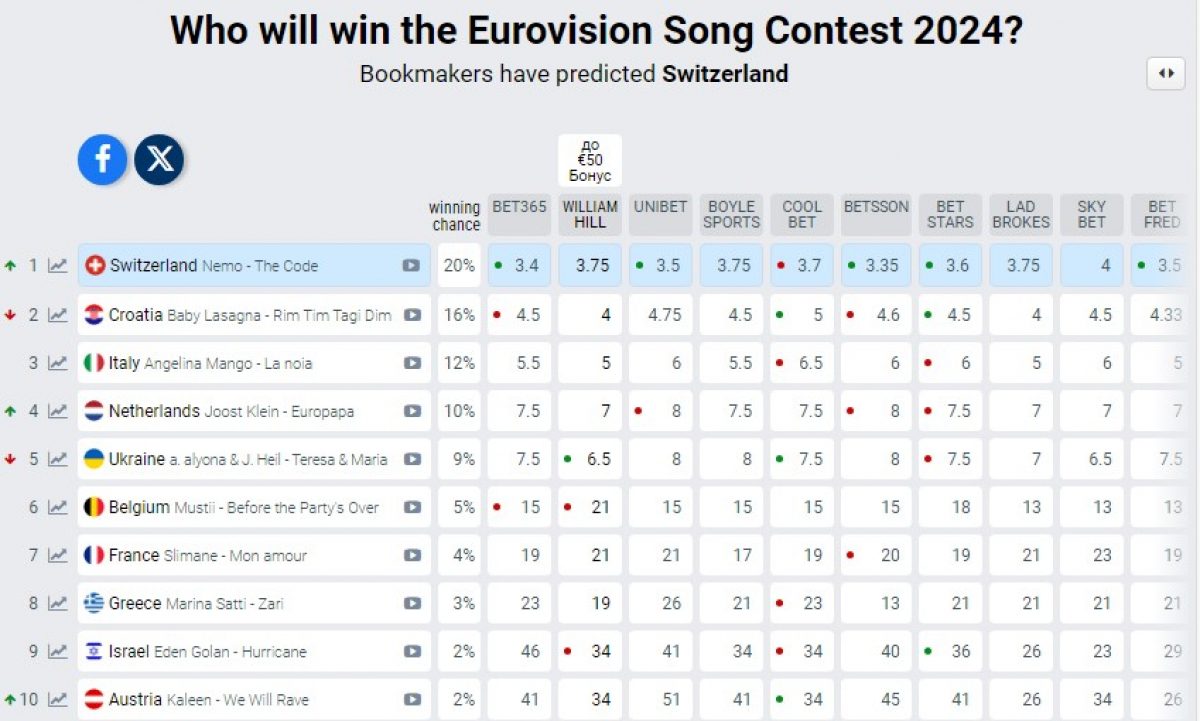The image size is (1200, 721).
Task: Show Belgium's odds graph icon
Action: (58, 508)
